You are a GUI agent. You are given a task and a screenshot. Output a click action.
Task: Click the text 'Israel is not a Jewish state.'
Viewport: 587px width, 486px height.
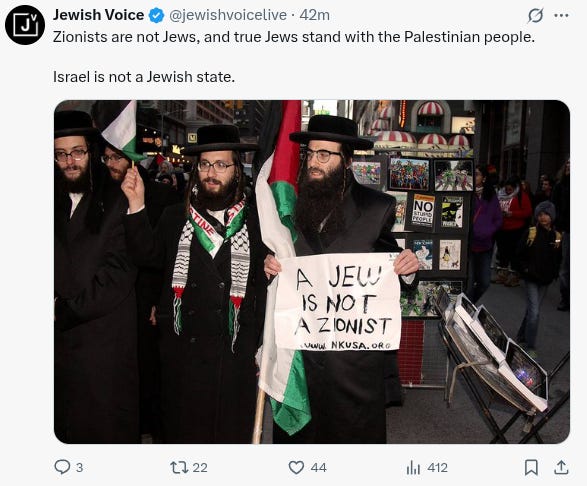coord(144,77)
